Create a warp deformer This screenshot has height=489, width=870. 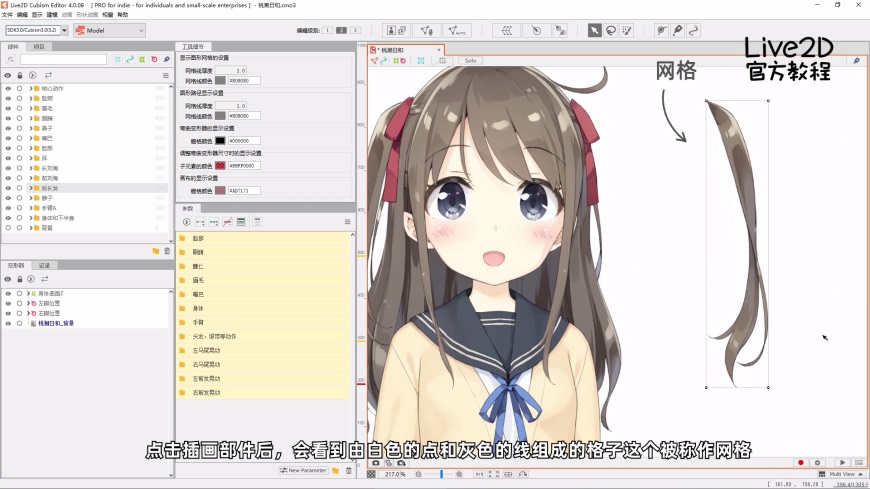tap(506, 31)
